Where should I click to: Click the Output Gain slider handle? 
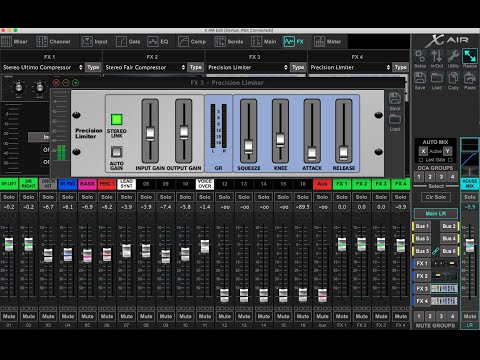click(x=184, y=132)
